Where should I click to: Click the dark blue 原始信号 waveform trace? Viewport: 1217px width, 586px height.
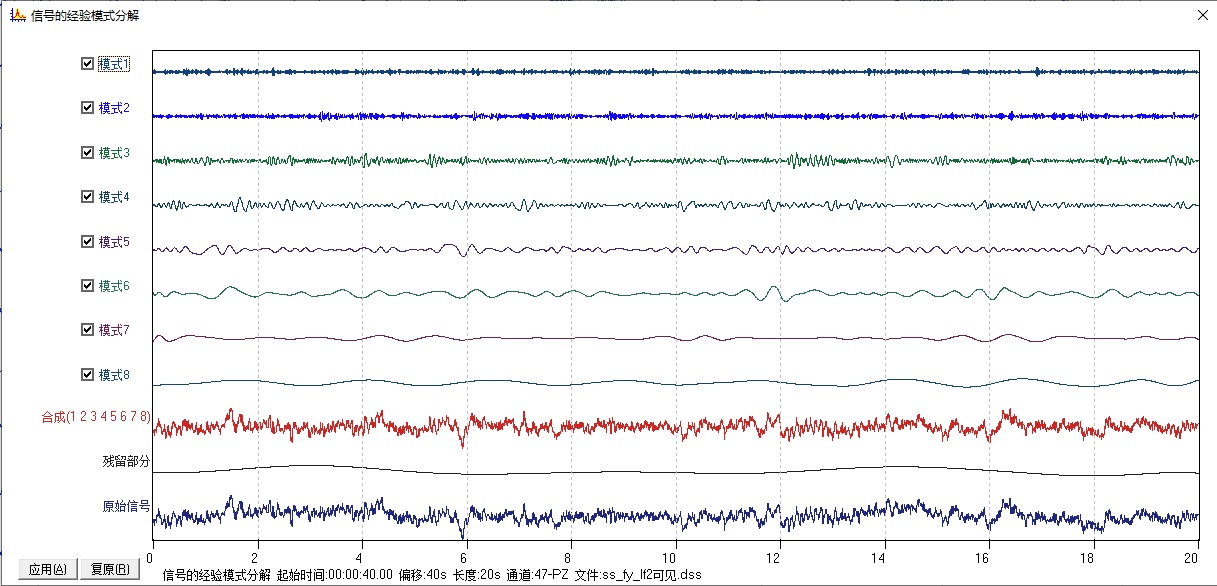(675, 515)
